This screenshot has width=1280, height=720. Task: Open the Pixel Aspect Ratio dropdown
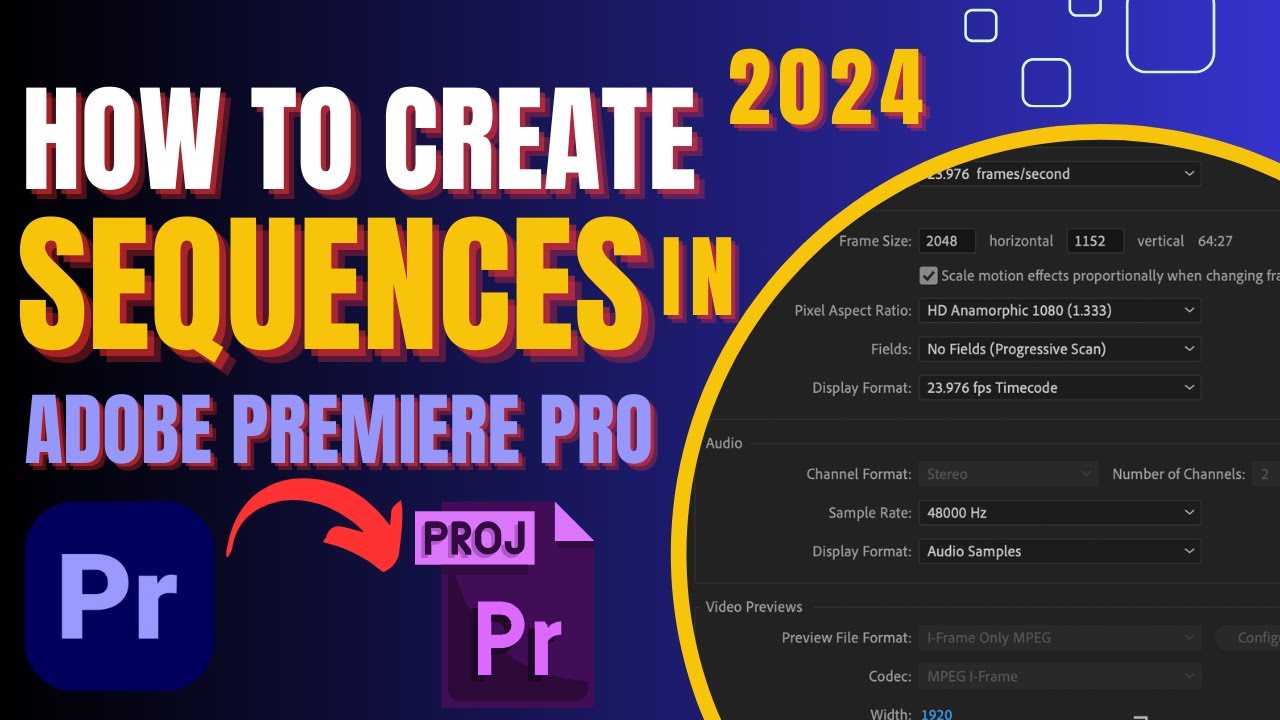tap(1060, 310)
